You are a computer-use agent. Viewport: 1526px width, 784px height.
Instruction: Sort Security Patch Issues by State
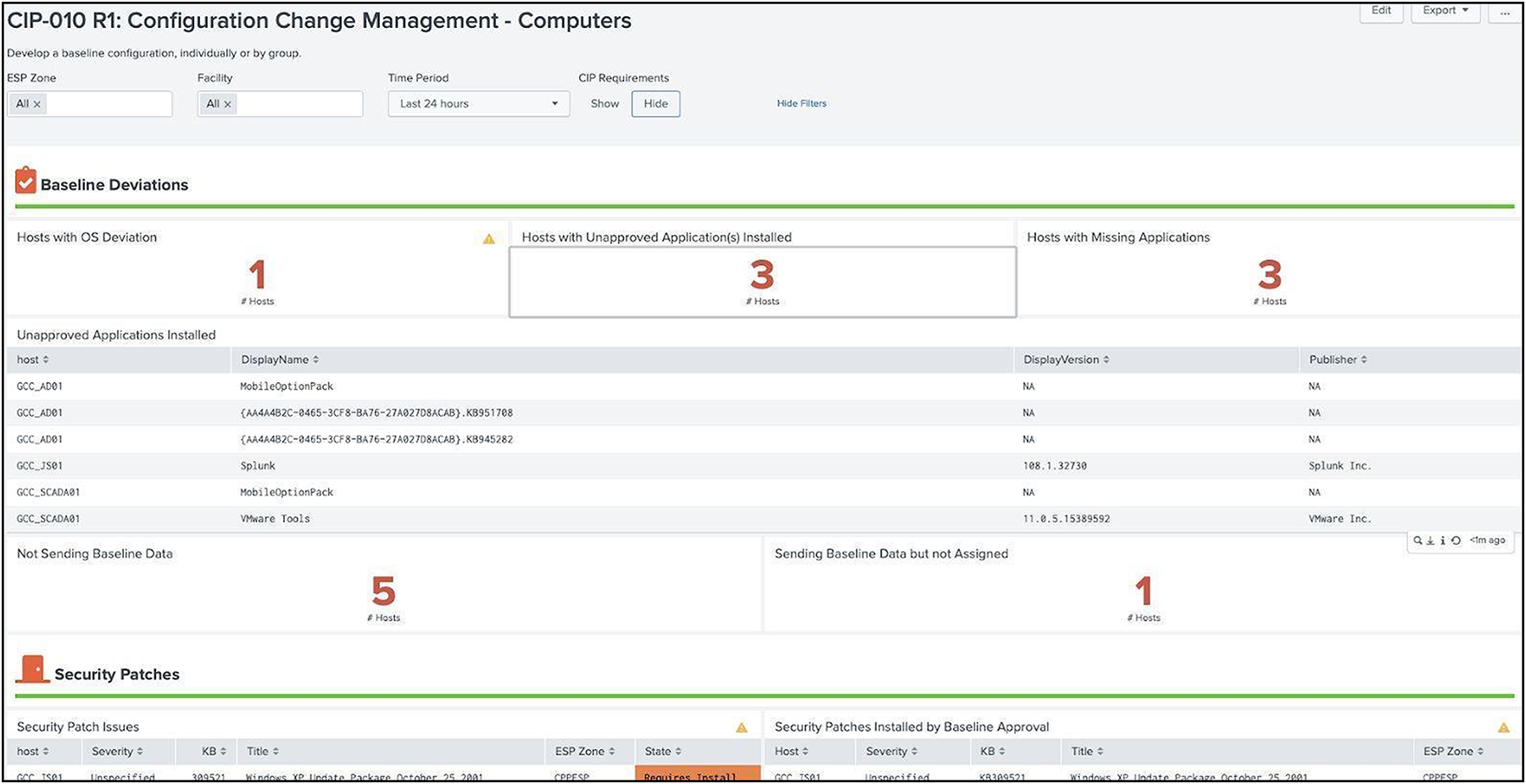(x=663, y=751)
